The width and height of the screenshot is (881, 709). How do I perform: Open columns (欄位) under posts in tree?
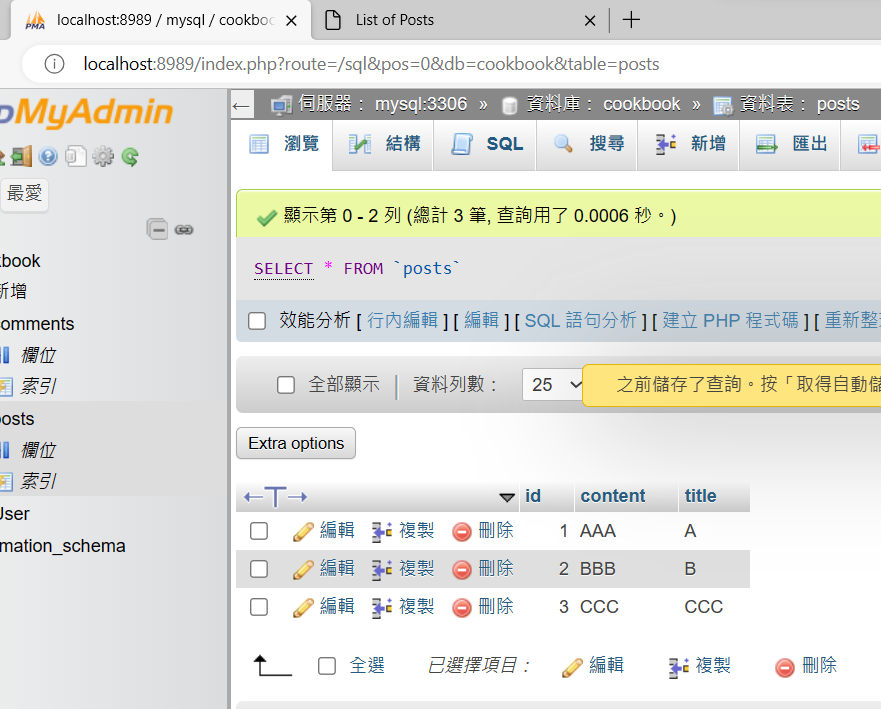[38, 451]
